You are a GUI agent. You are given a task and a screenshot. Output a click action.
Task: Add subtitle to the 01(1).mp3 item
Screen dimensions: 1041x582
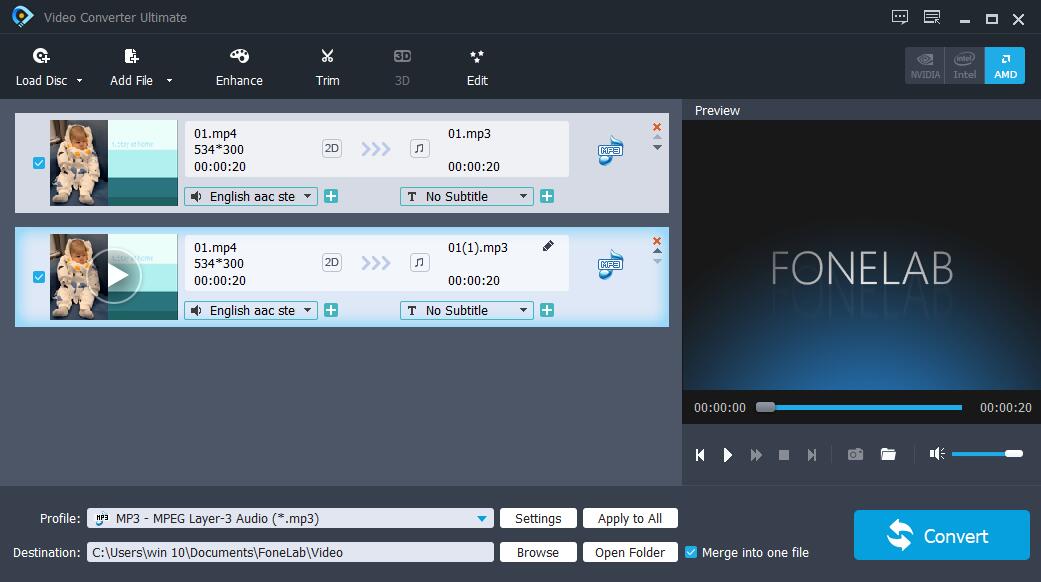point(547,311)
